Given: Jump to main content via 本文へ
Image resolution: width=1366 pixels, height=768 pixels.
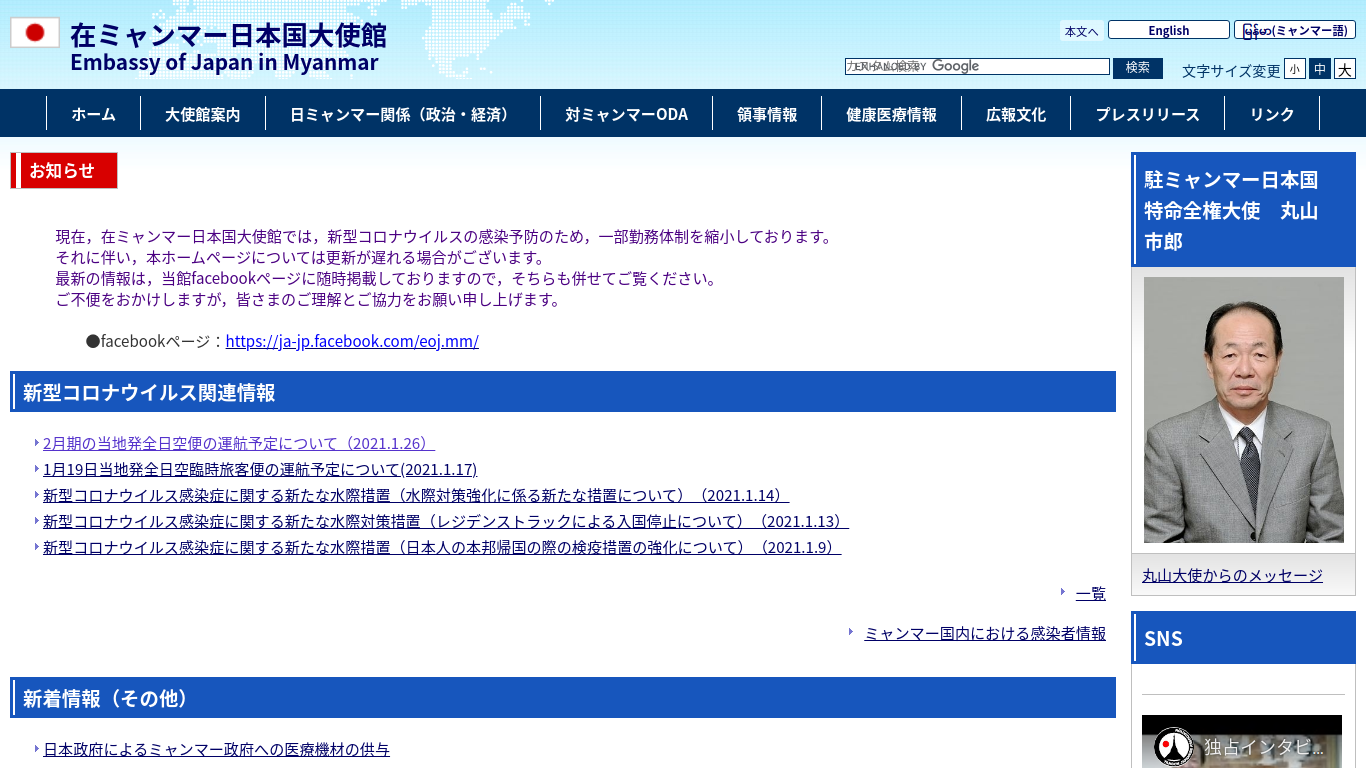Looking at the screenshot, I should (x=1081, y=31).
